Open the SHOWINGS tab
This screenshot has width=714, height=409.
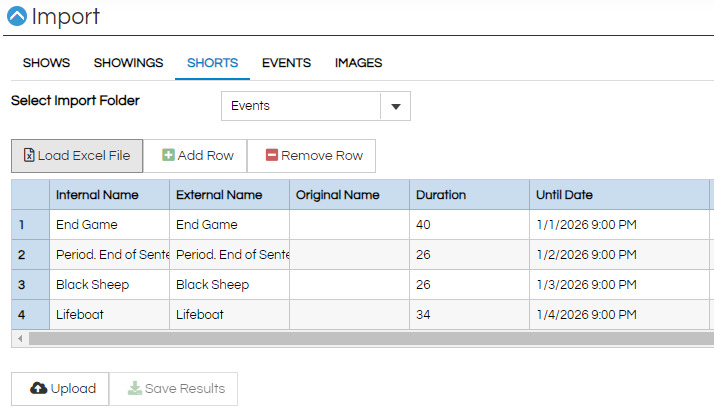pos(128,63)
